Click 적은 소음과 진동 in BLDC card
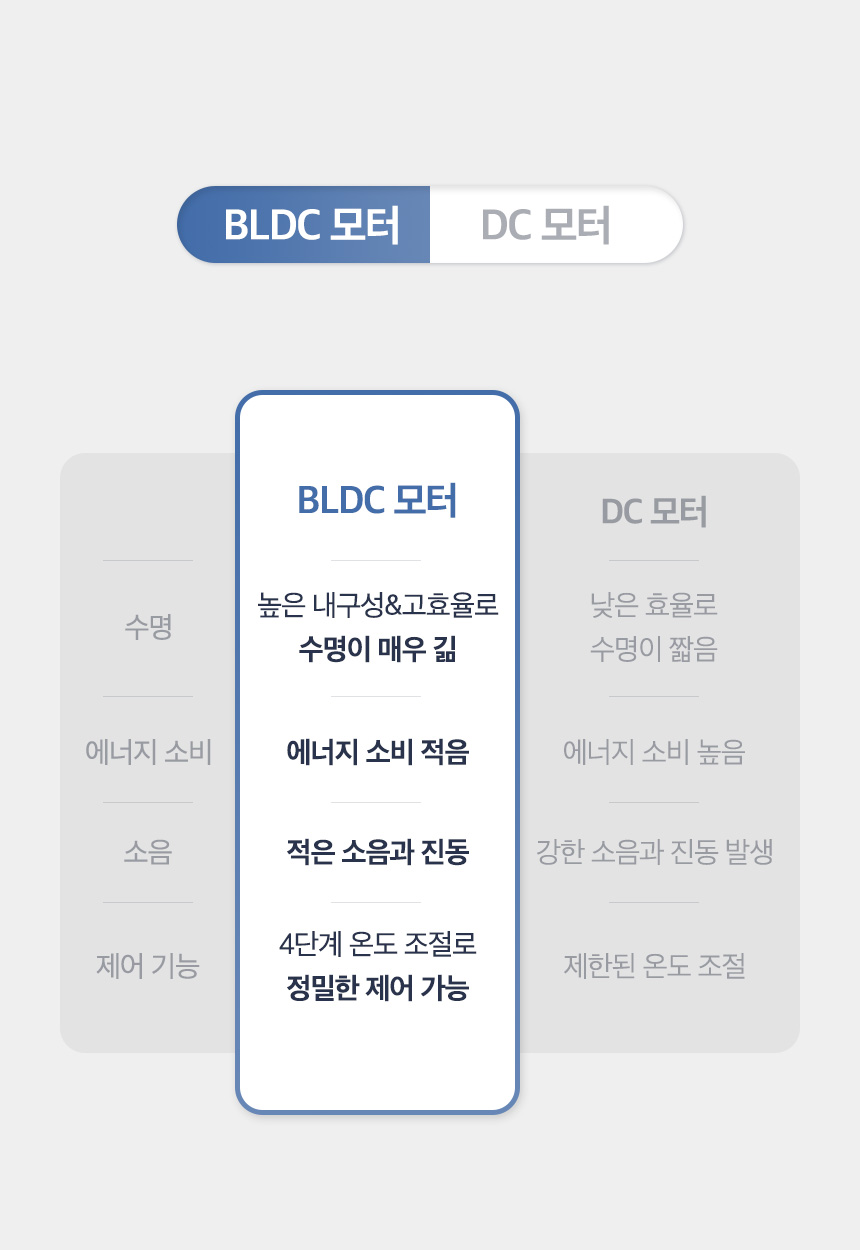This screenshot has height=1250, width=860. click(377, 852)
